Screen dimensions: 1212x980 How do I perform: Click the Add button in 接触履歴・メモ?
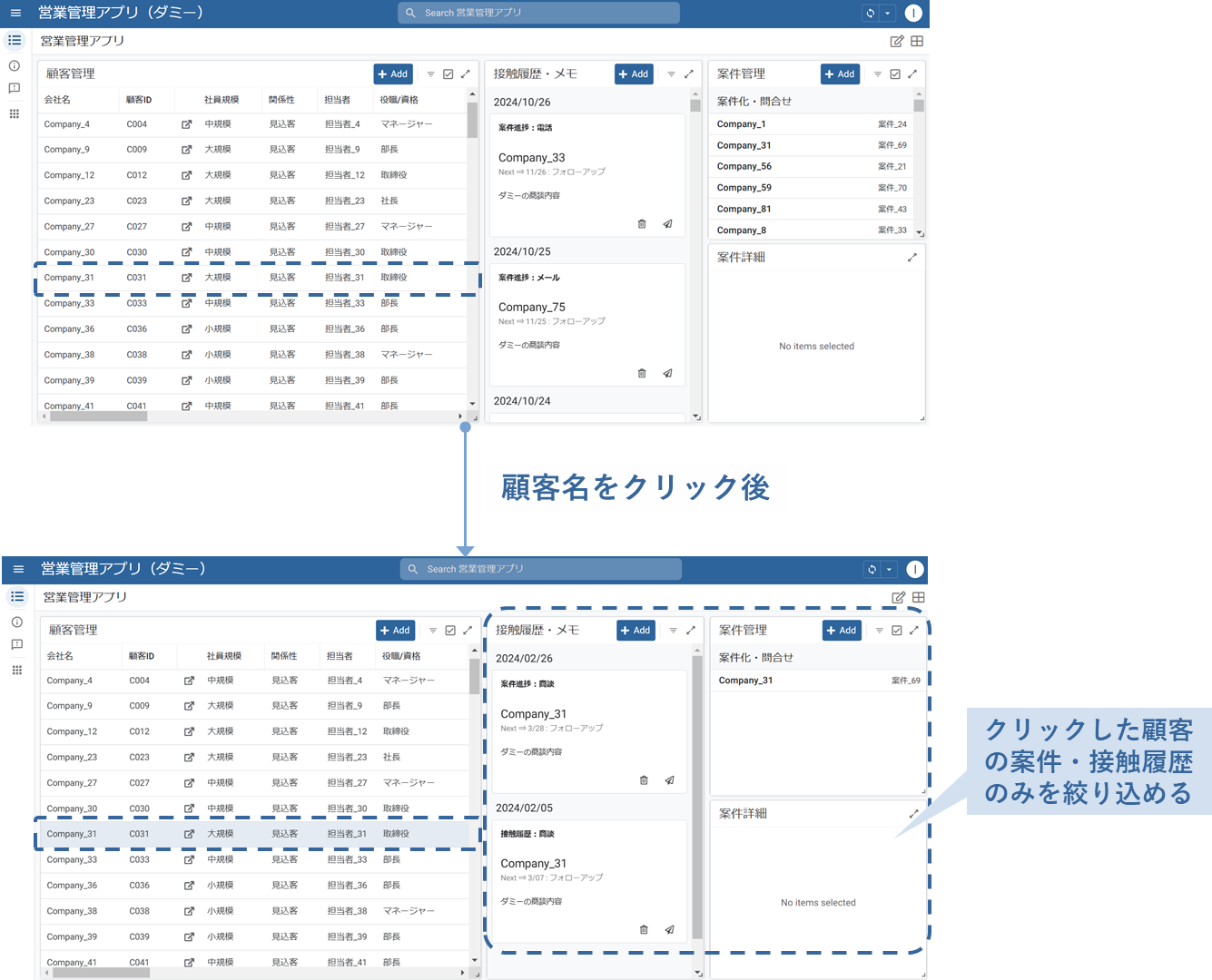coord(634,73)
